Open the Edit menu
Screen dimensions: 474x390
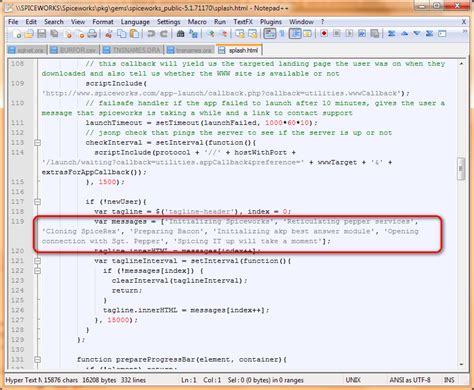point(31,22)
